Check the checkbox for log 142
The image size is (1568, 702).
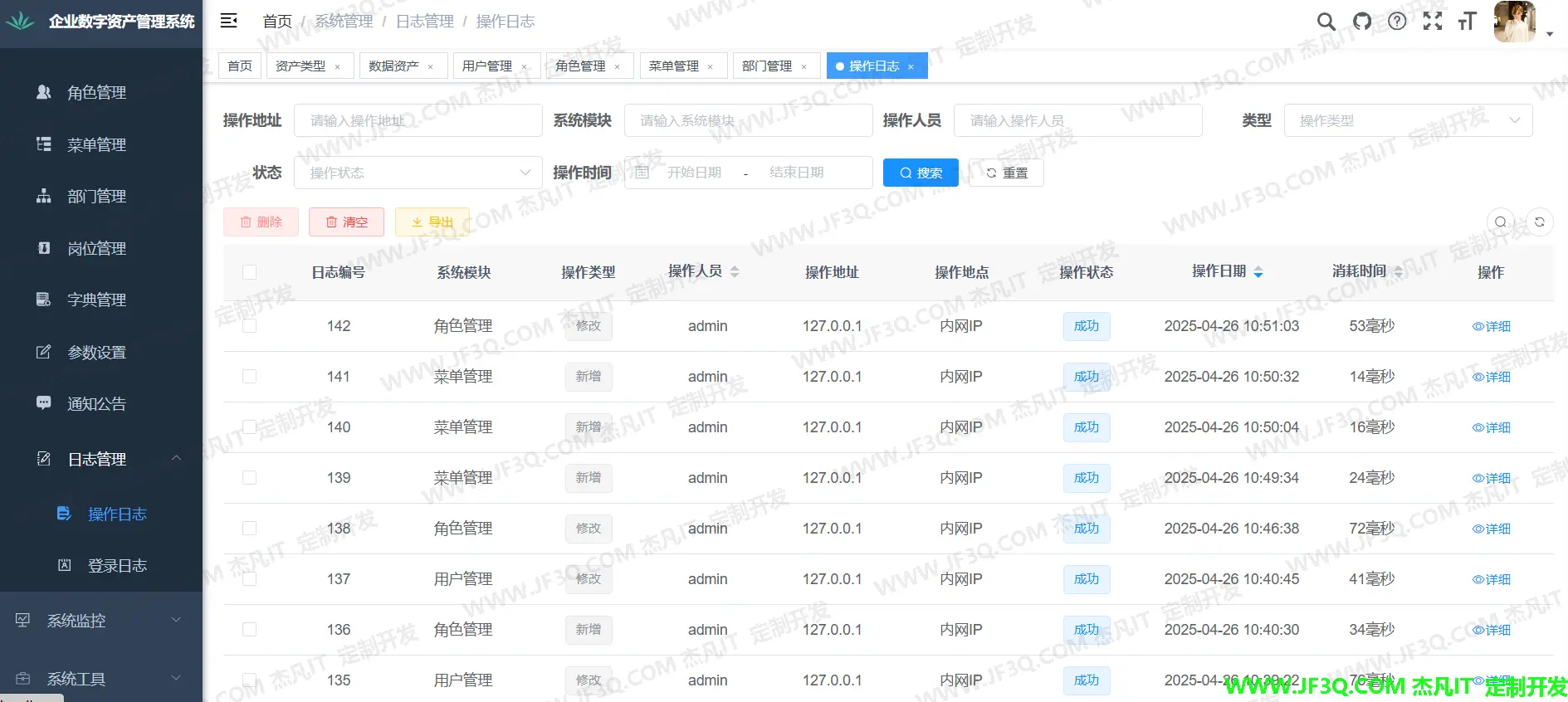[x=249, y=326]
